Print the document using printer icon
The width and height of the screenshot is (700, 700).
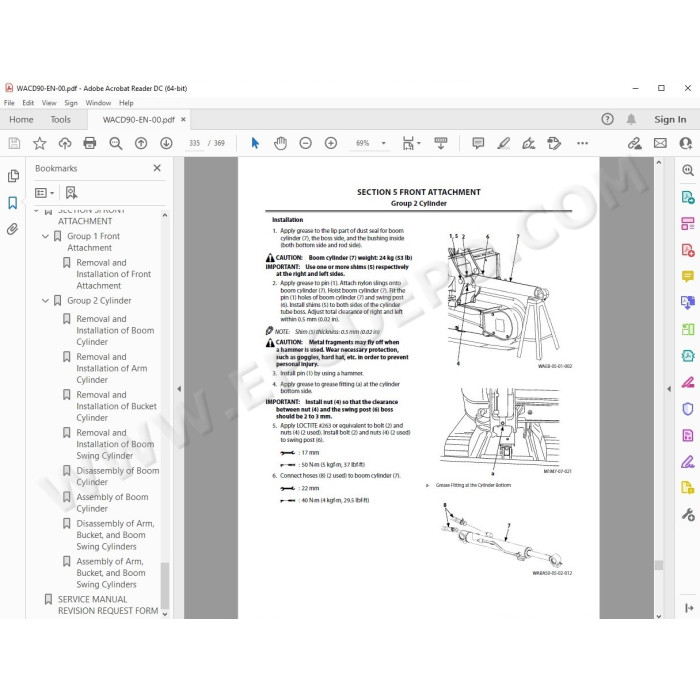(x=90, y=143)
